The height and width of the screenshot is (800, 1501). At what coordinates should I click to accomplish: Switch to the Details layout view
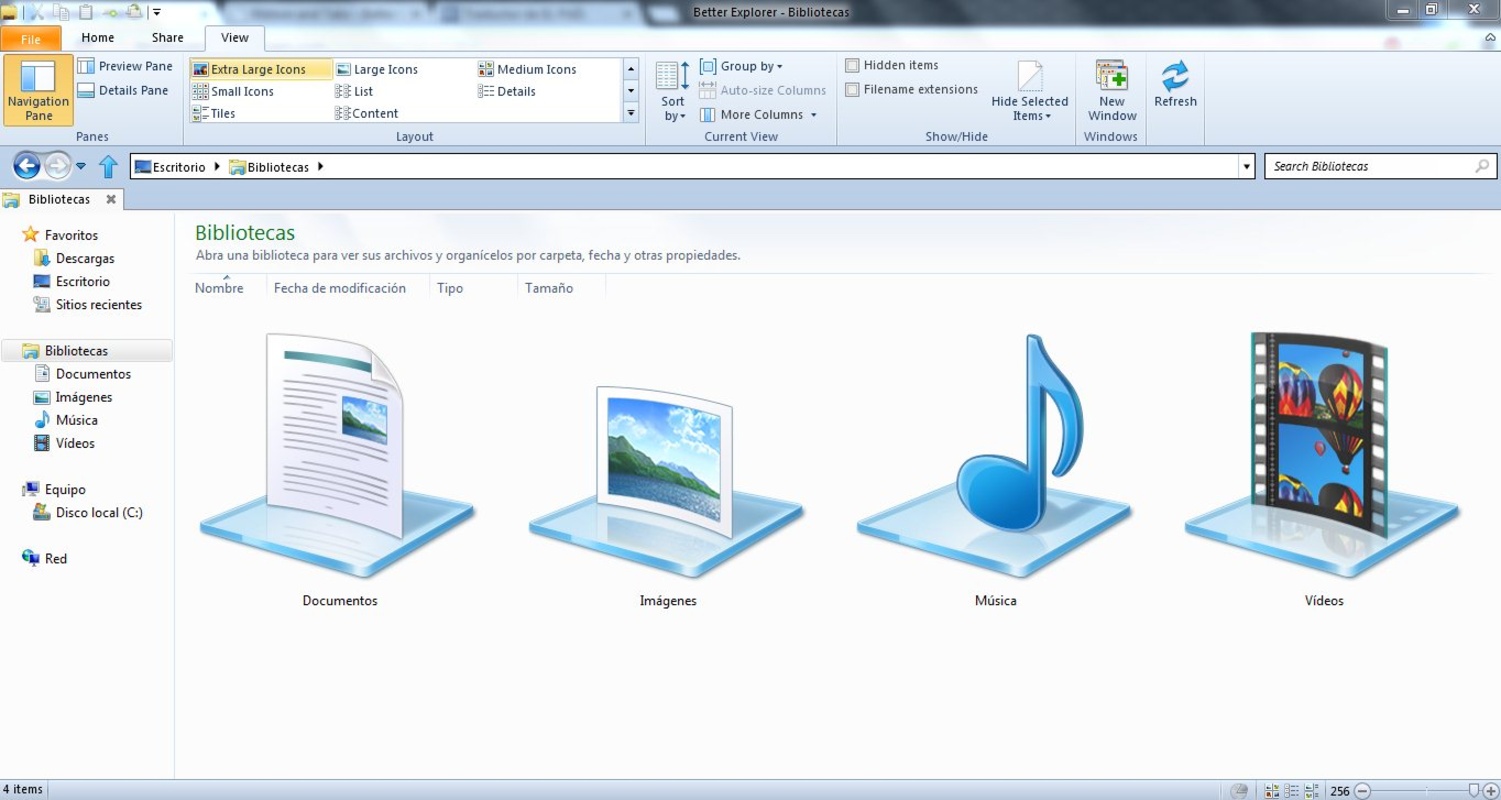[516, 91]
